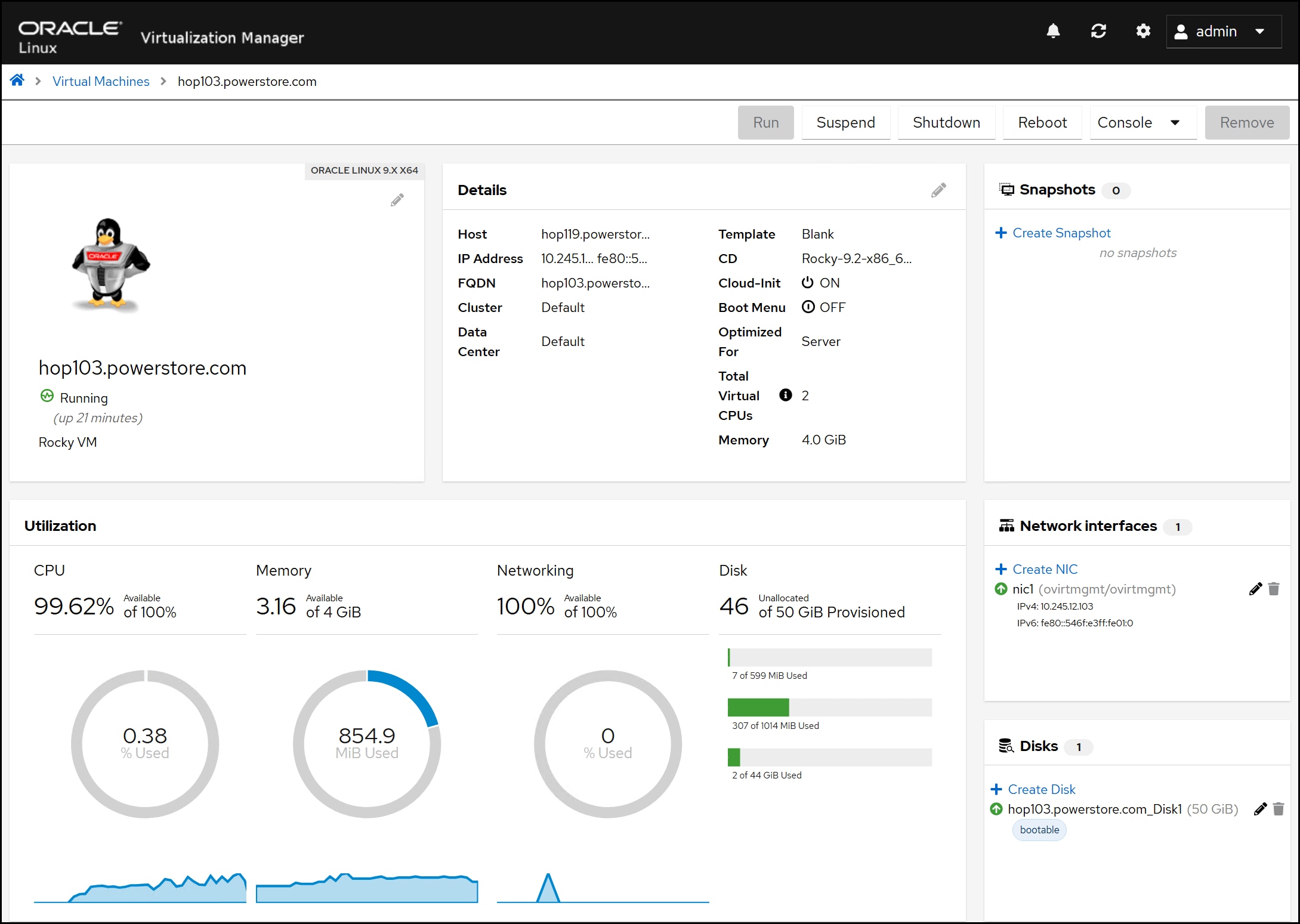Click the refresh icon in header

(1098, 31)
